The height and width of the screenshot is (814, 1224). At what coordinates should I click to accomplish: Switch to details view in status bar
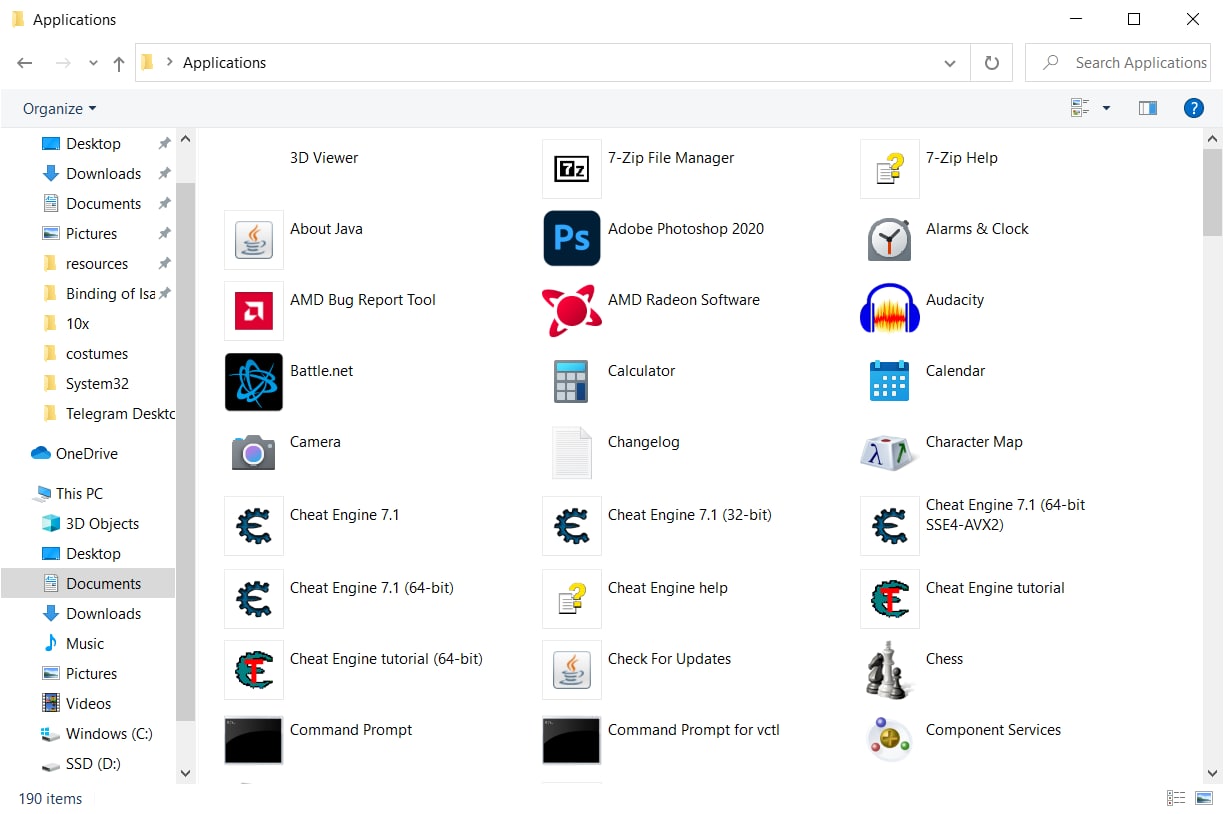(x=1175, y=798)
